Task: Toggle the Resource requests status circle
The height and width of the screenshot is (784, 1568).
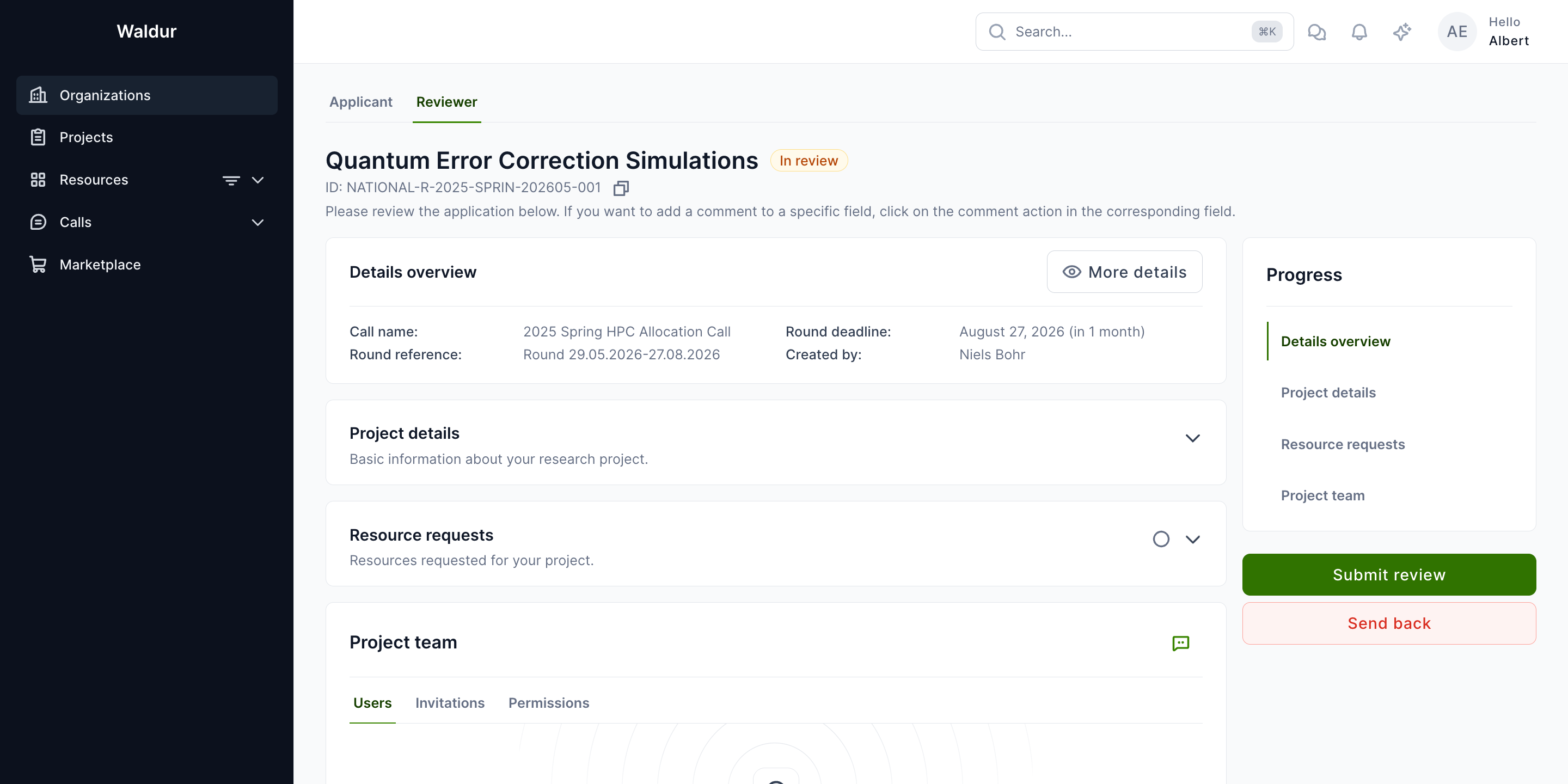Action: click(1161, 540)
